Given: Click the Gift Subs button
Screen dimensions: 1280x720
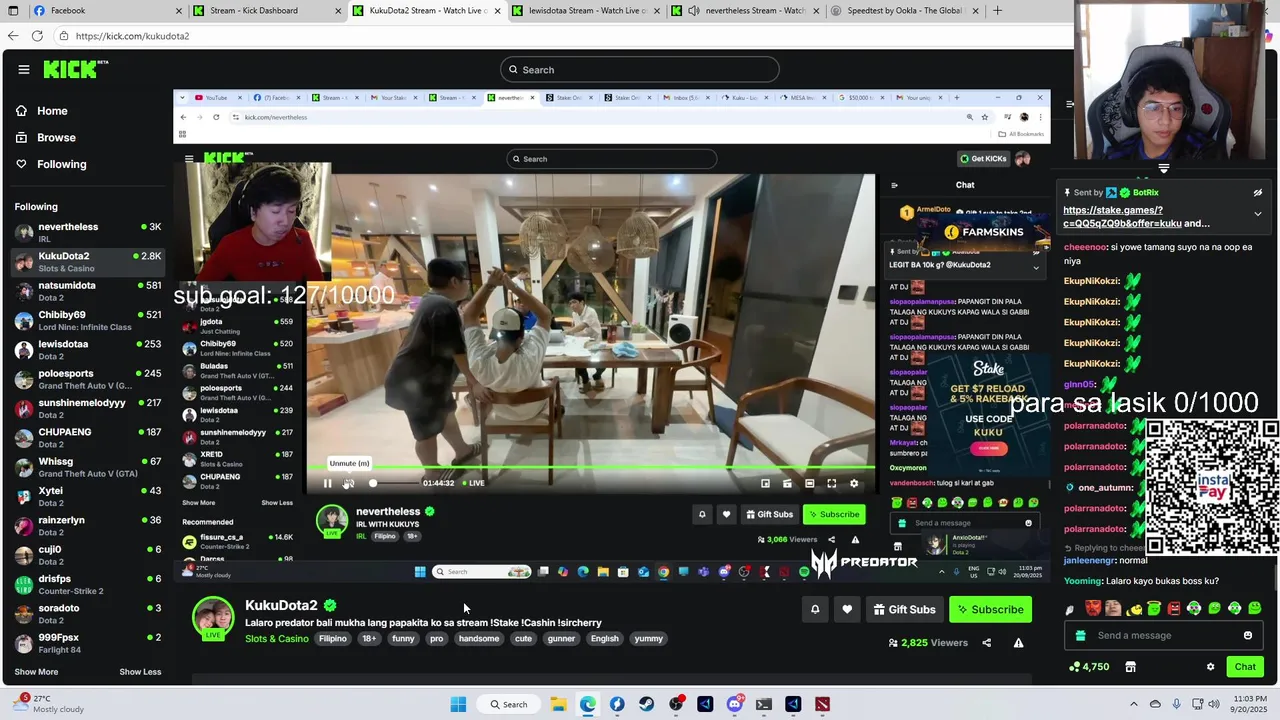Looking at the screenshot, I should pos(904,609).
